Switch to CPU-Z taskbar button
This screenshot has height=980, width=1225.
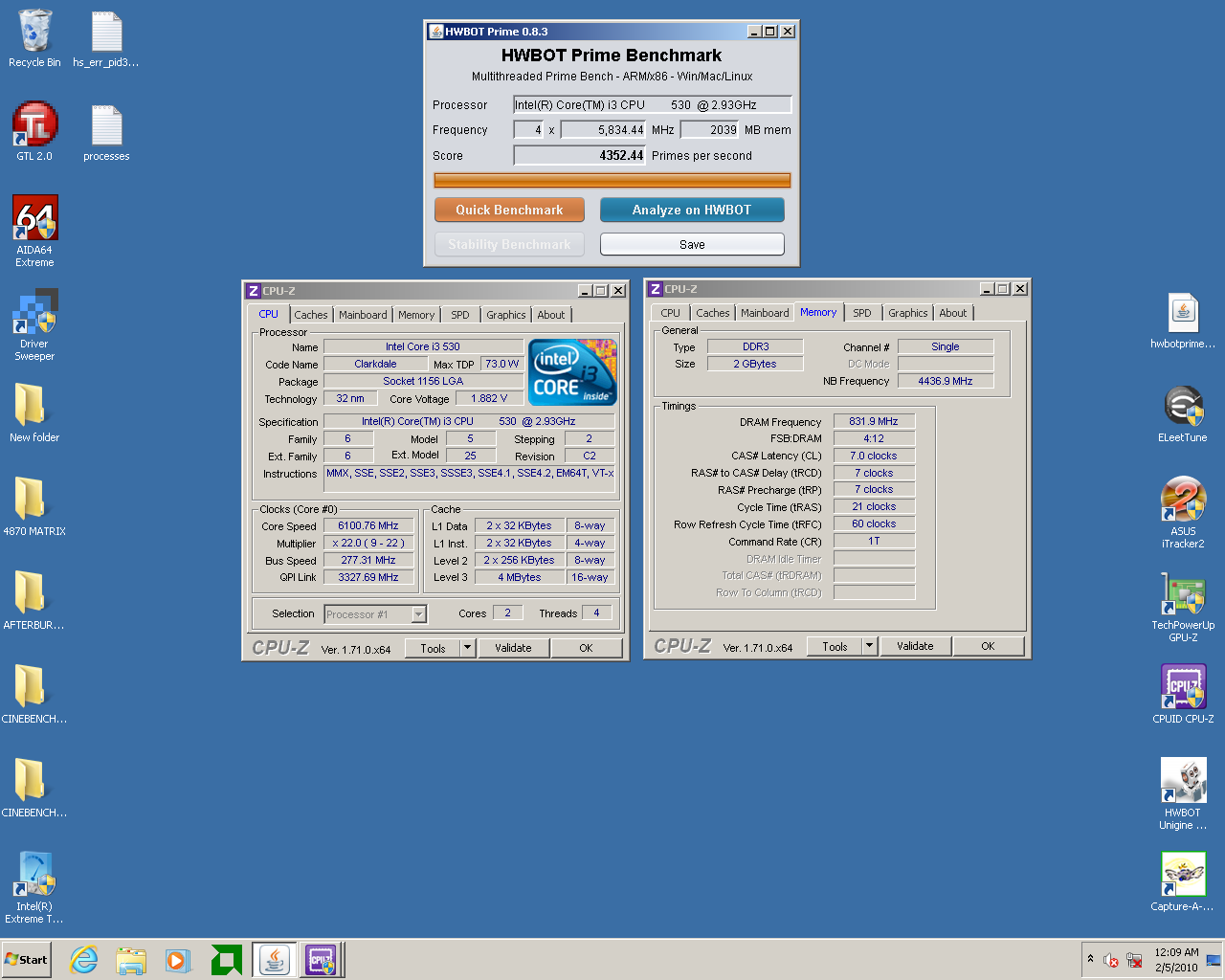pos(320,960)
